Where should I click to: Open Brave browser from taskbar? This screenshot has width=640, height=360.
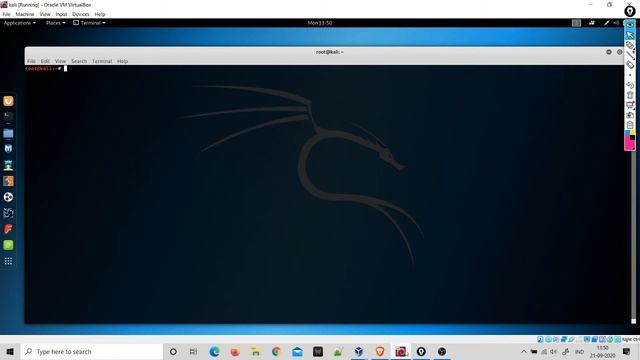click(380, 351)
